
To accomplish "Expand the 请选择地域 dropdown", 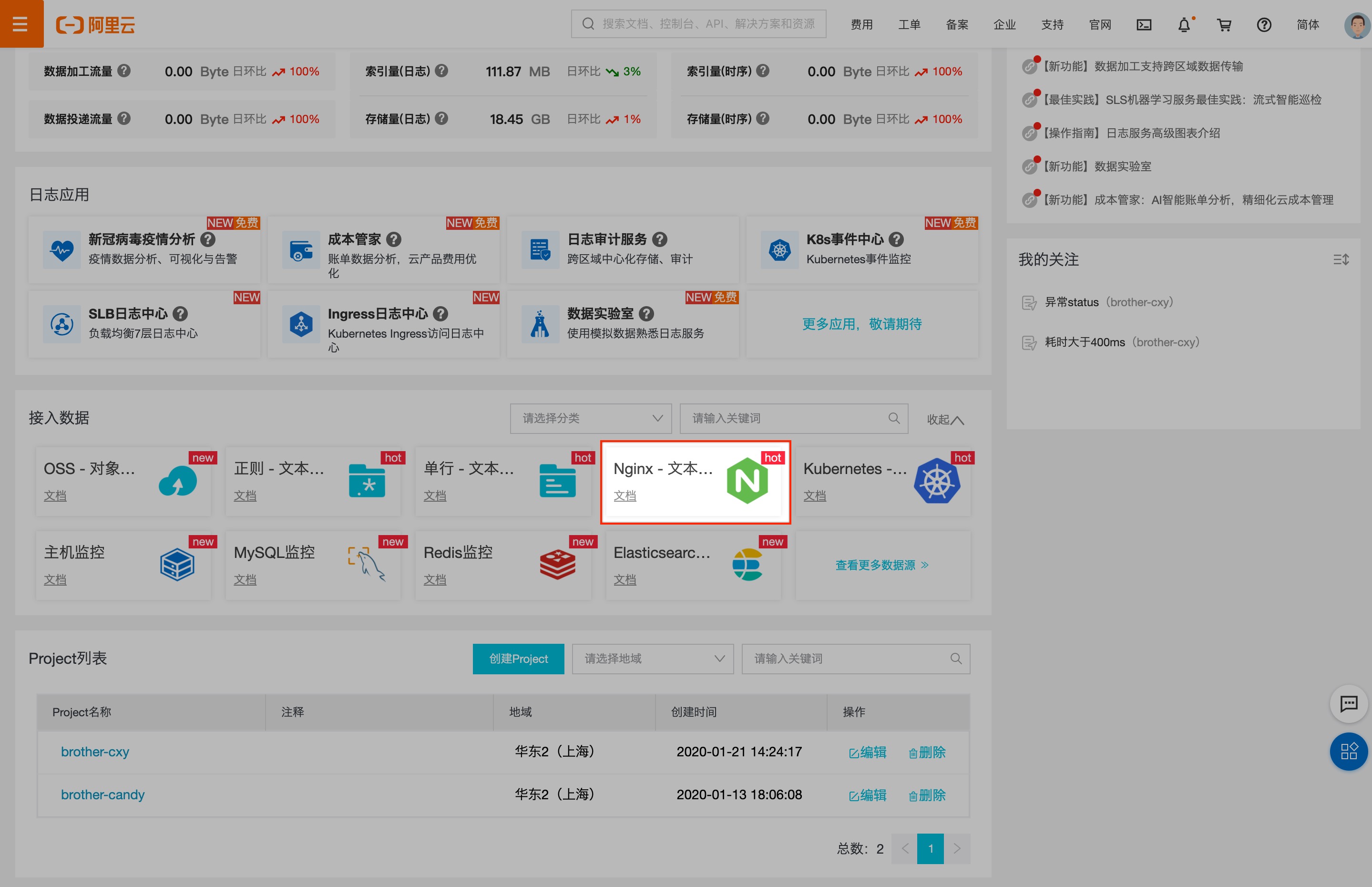I will 653,659.
